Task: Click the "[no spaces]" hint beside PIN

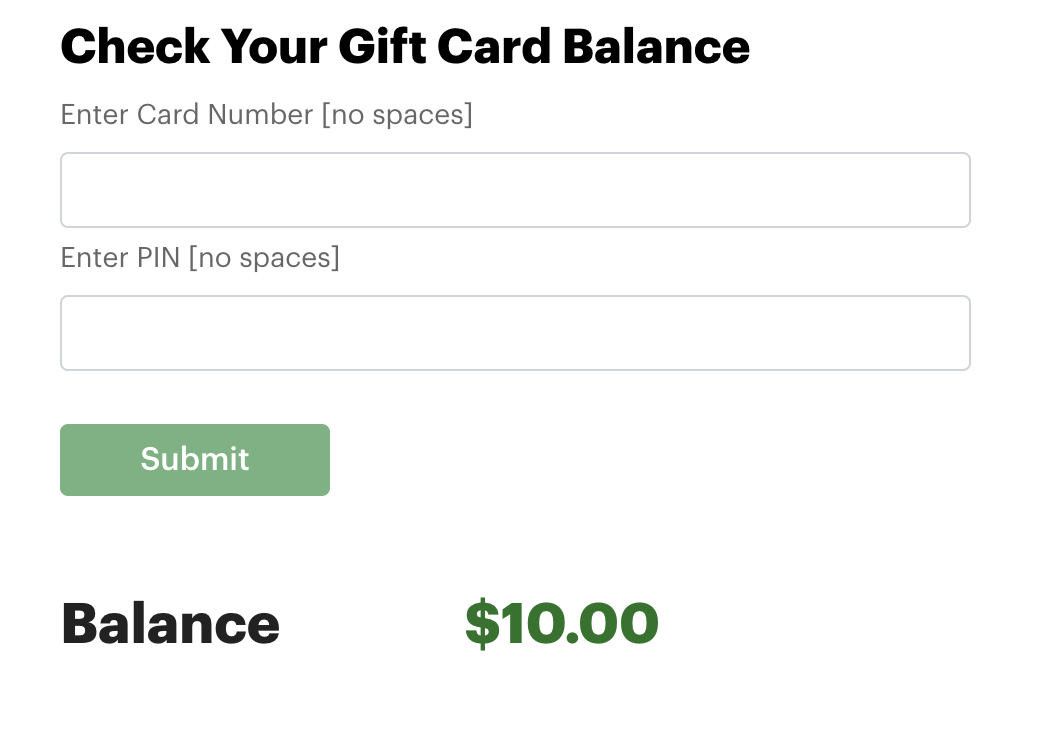Action: (264, 258)
